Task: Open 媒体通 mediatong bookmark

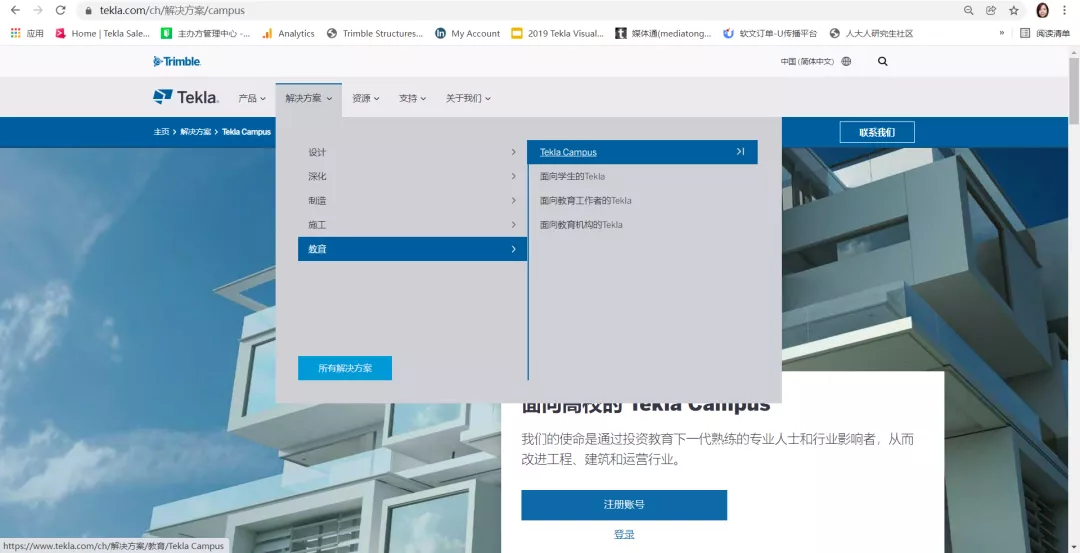Action: point(663,33)
